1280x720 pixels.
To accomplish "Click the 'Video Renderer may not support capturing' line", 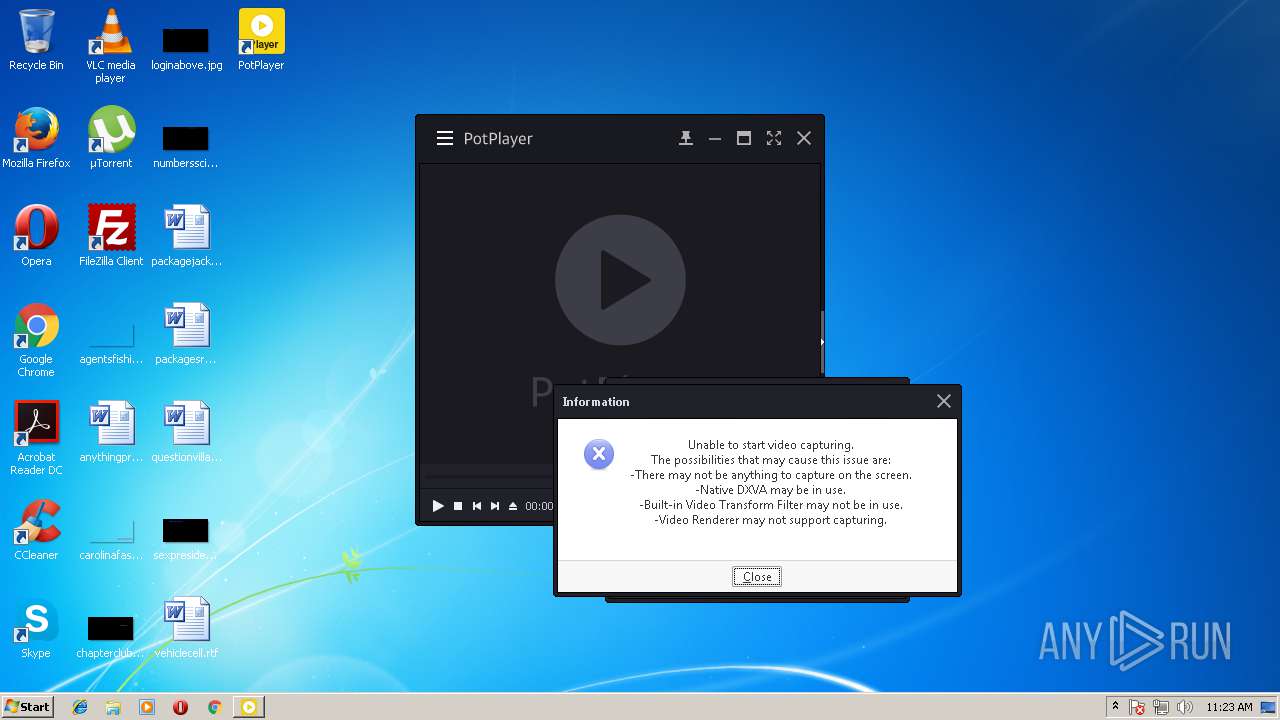I will 771,520.
